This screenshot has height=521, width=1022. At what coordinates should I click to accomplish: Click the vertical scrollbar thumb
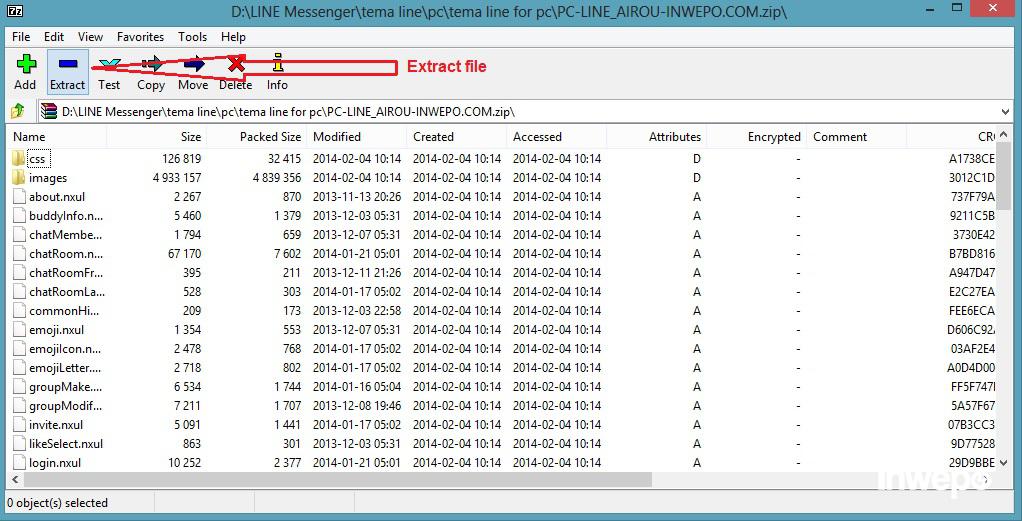click(x=1004, y=176)
